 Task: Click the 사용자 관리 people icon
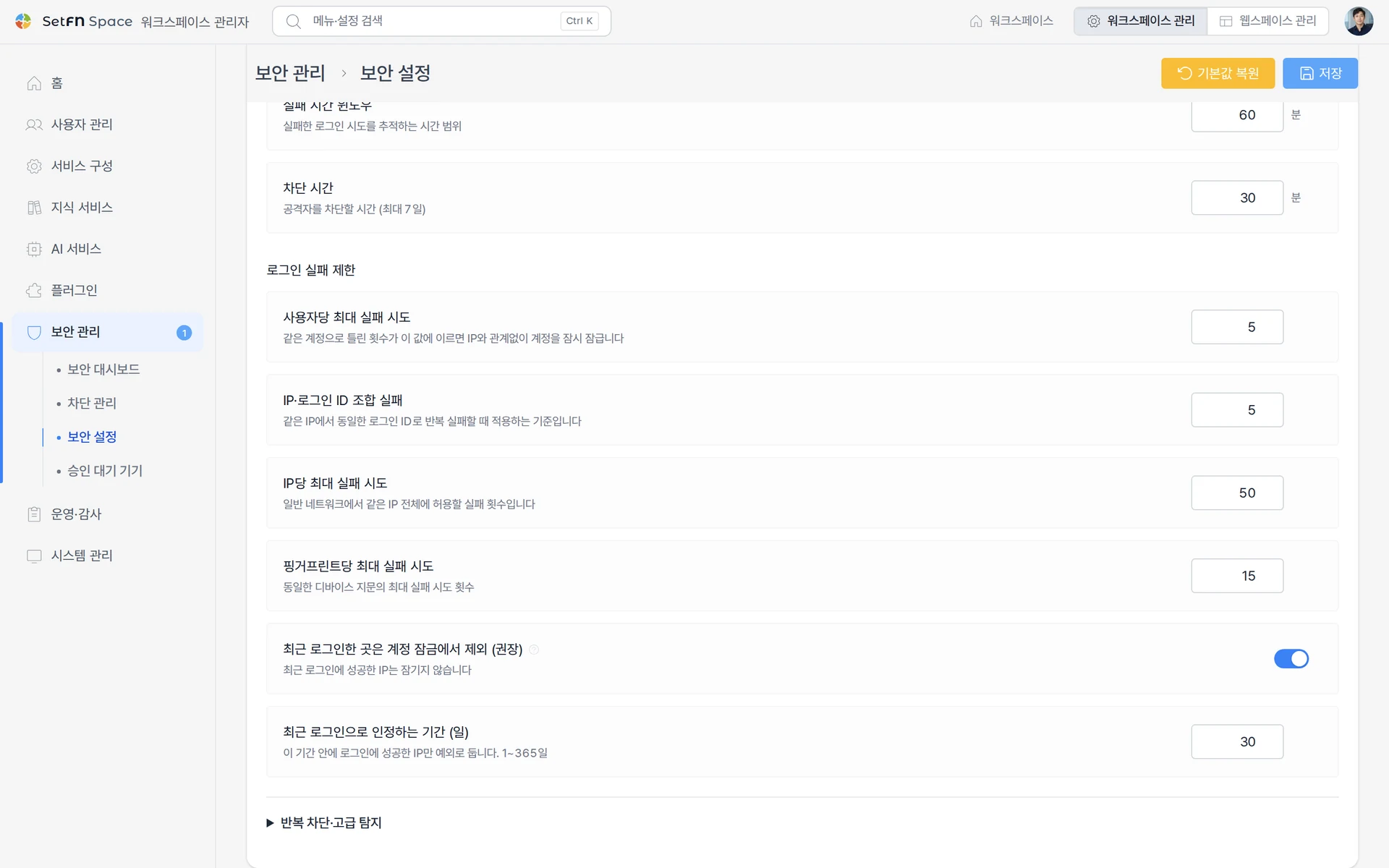[34, 124]
